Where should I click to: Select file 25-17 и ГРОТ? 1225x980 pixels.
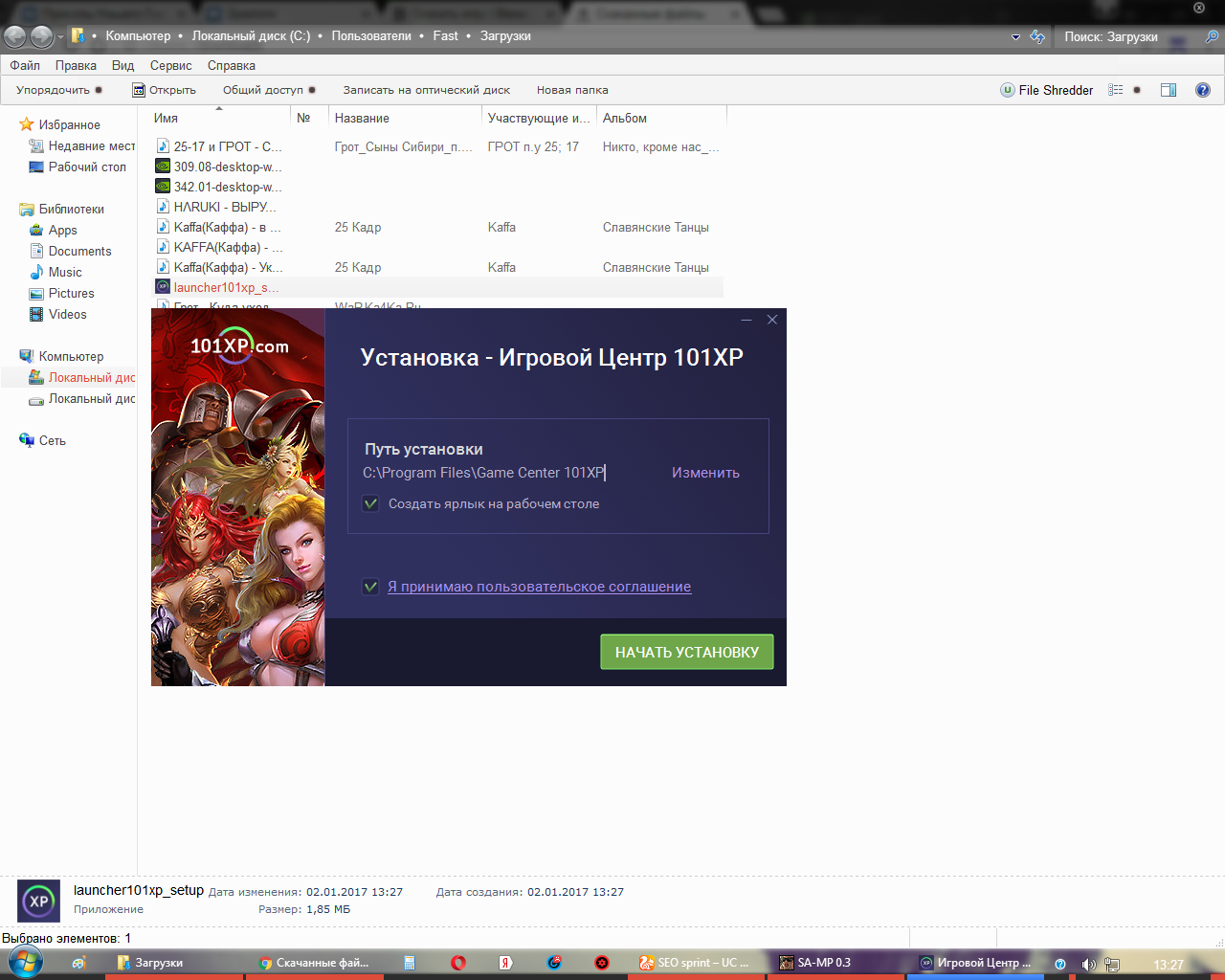click(219, 146)
